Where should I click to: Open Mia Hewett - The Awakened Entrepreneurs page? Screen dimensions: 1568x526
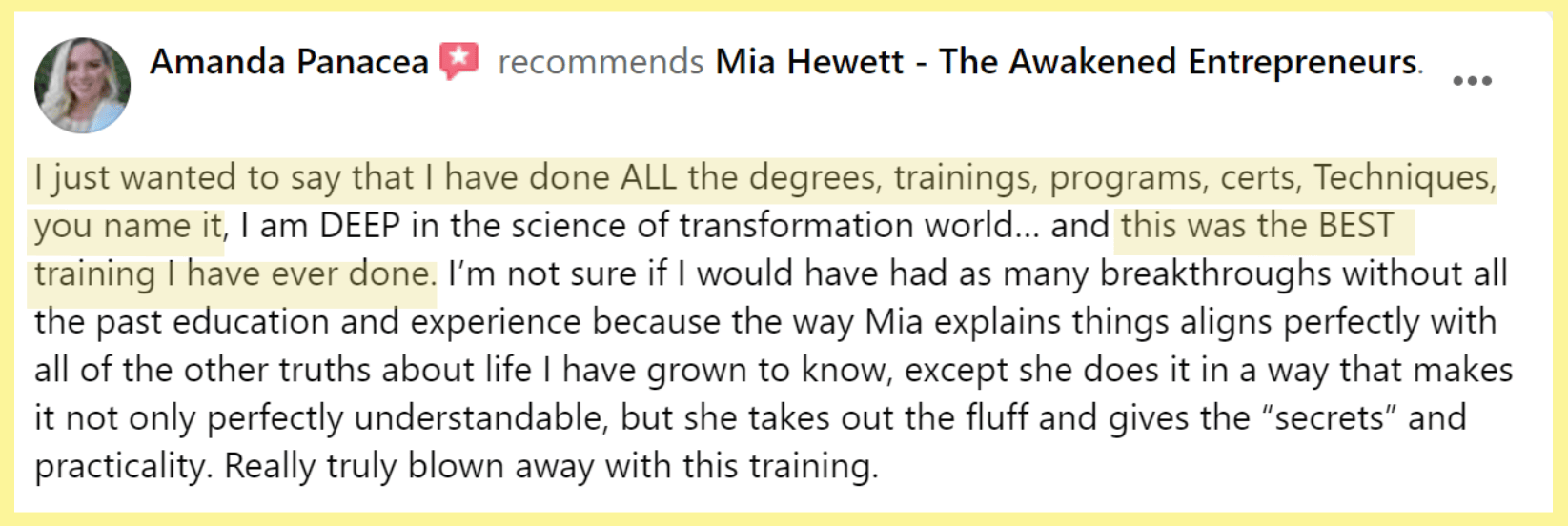1067,62
